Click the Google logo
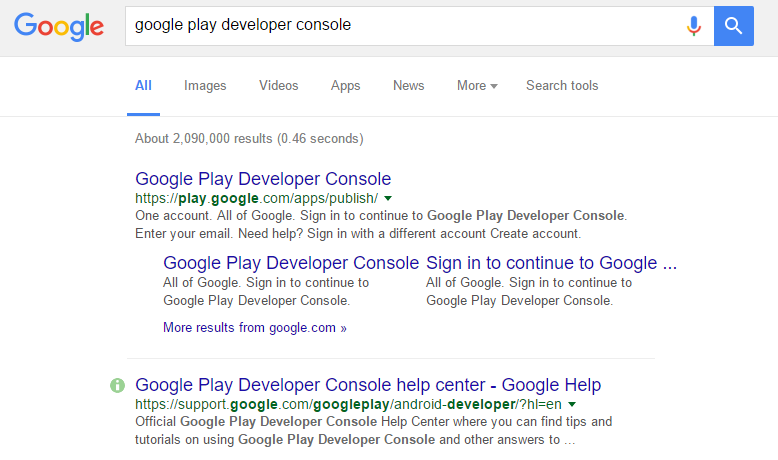 [59, 27]
